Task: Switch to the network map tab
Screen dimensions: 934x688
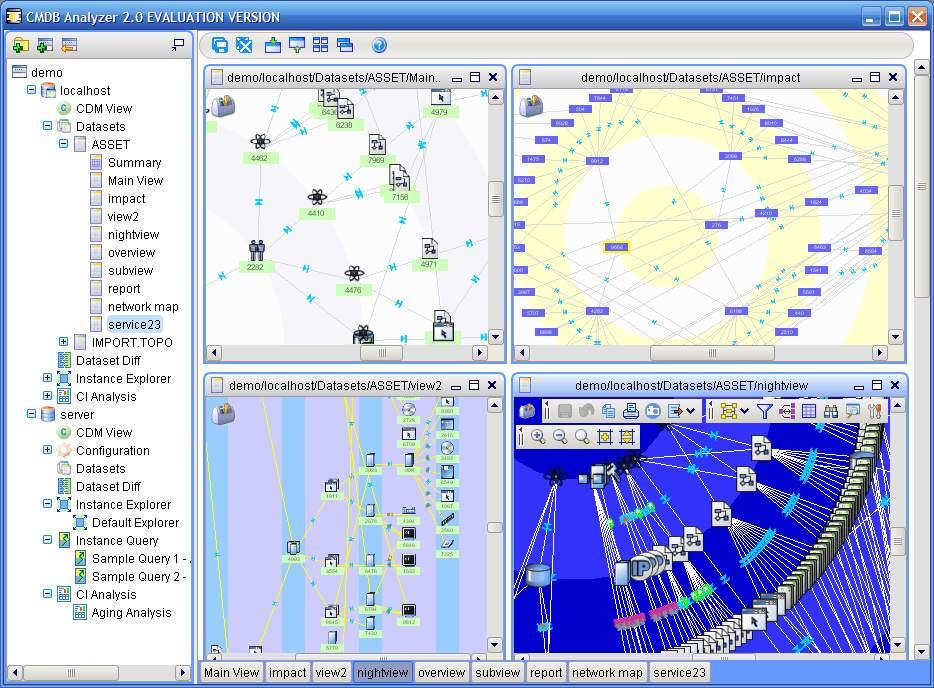Action: click(607, 673)
